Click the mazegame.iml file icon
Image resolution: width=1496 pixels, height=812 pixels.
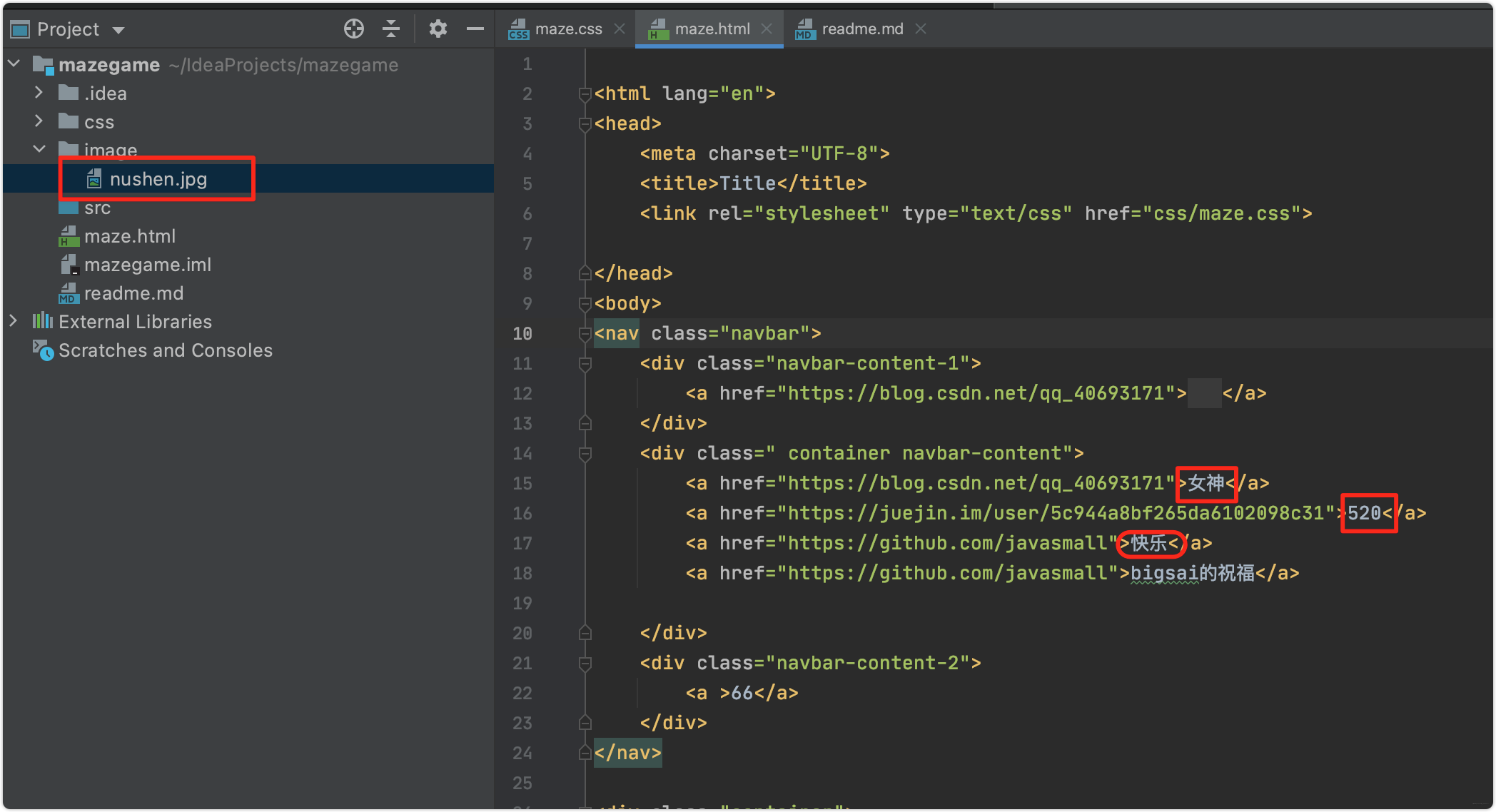[69, 265]
